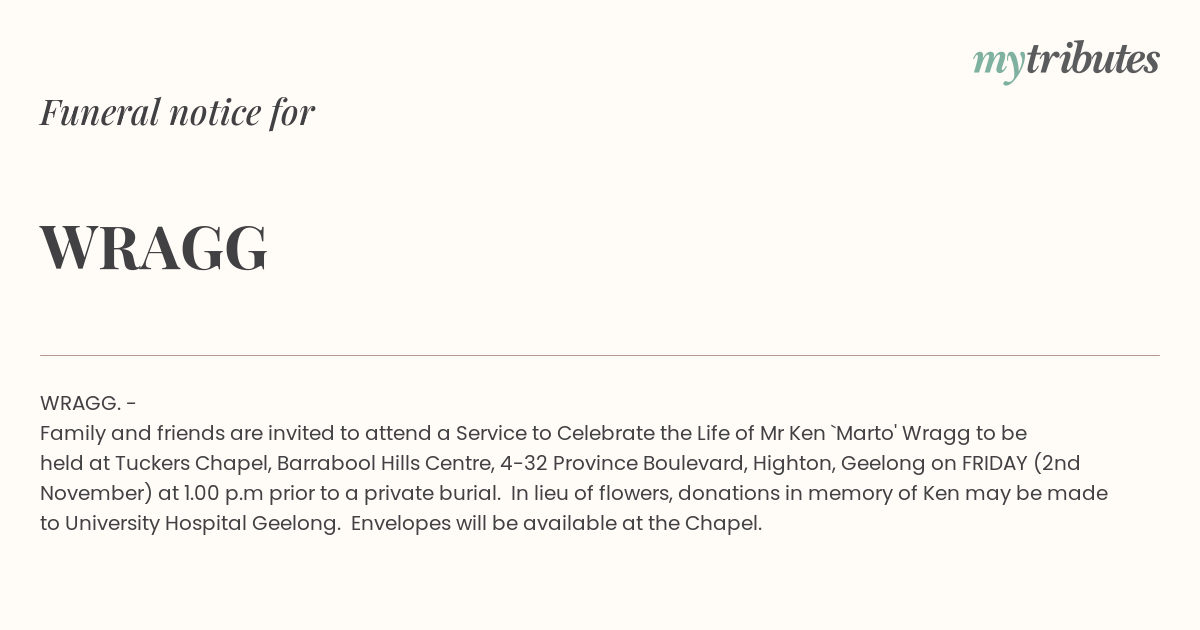
Task: Click "tributes" in the logo
Action: click(x=1092, y=59)
